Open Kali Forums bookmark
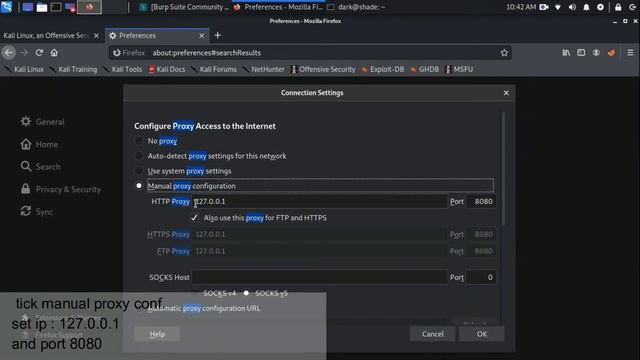Viewport: 640px width, 360px height. point(213,69)
